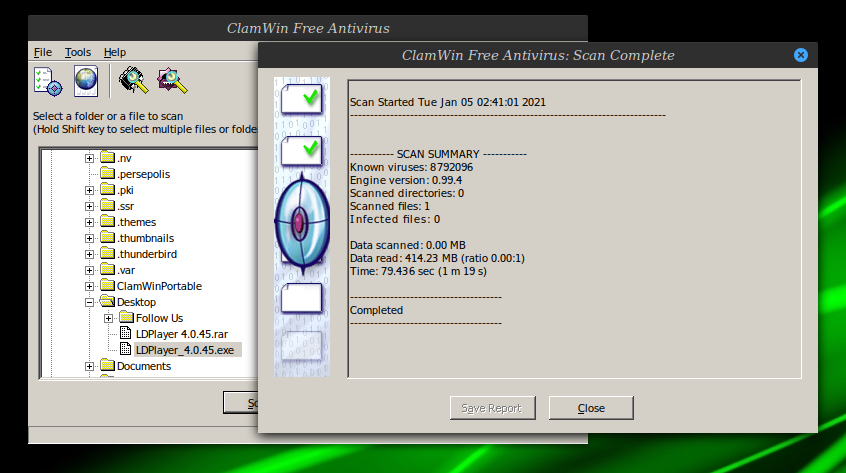846x473 pixels.
Task: Expand the .ssr folder node
Action: (90, 206)
